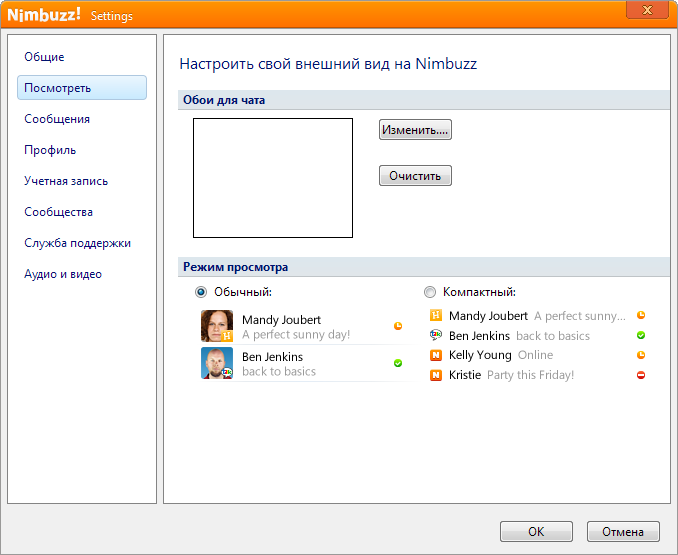Click Ben Jenkins' Google Talk icon in compact list
This screenshot has width=678, height=555.
pyautogui.click(x=436, y=335)
